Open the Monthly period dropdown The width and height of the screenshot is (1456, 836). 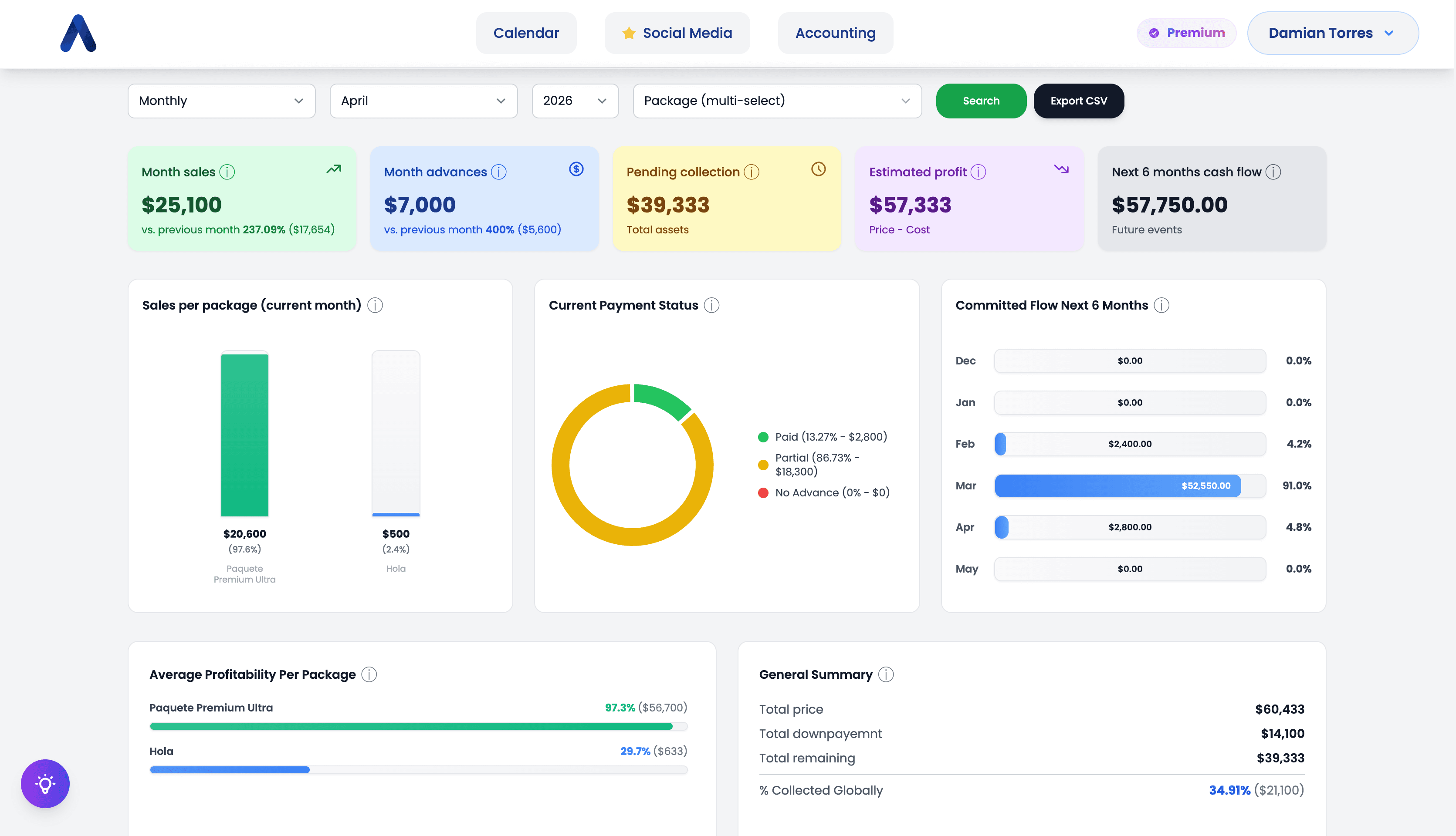221,101
